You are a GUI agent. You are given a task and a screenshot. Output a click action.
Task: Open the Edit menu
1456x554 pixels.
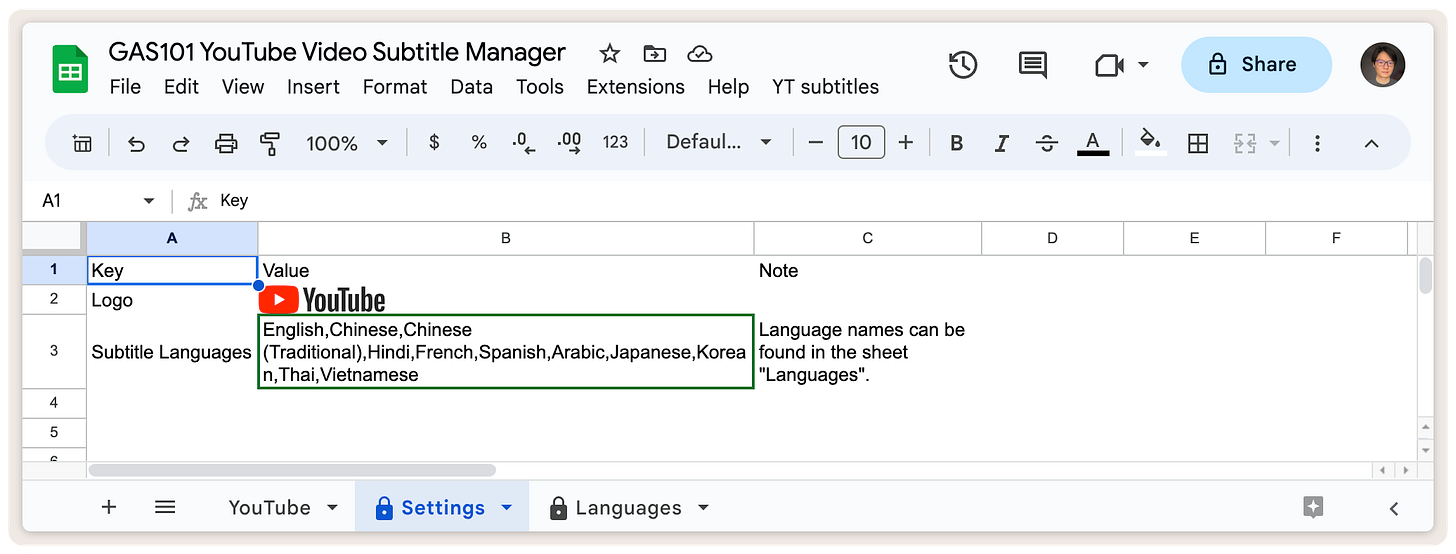pyautogui.click(x=181, y=87)
